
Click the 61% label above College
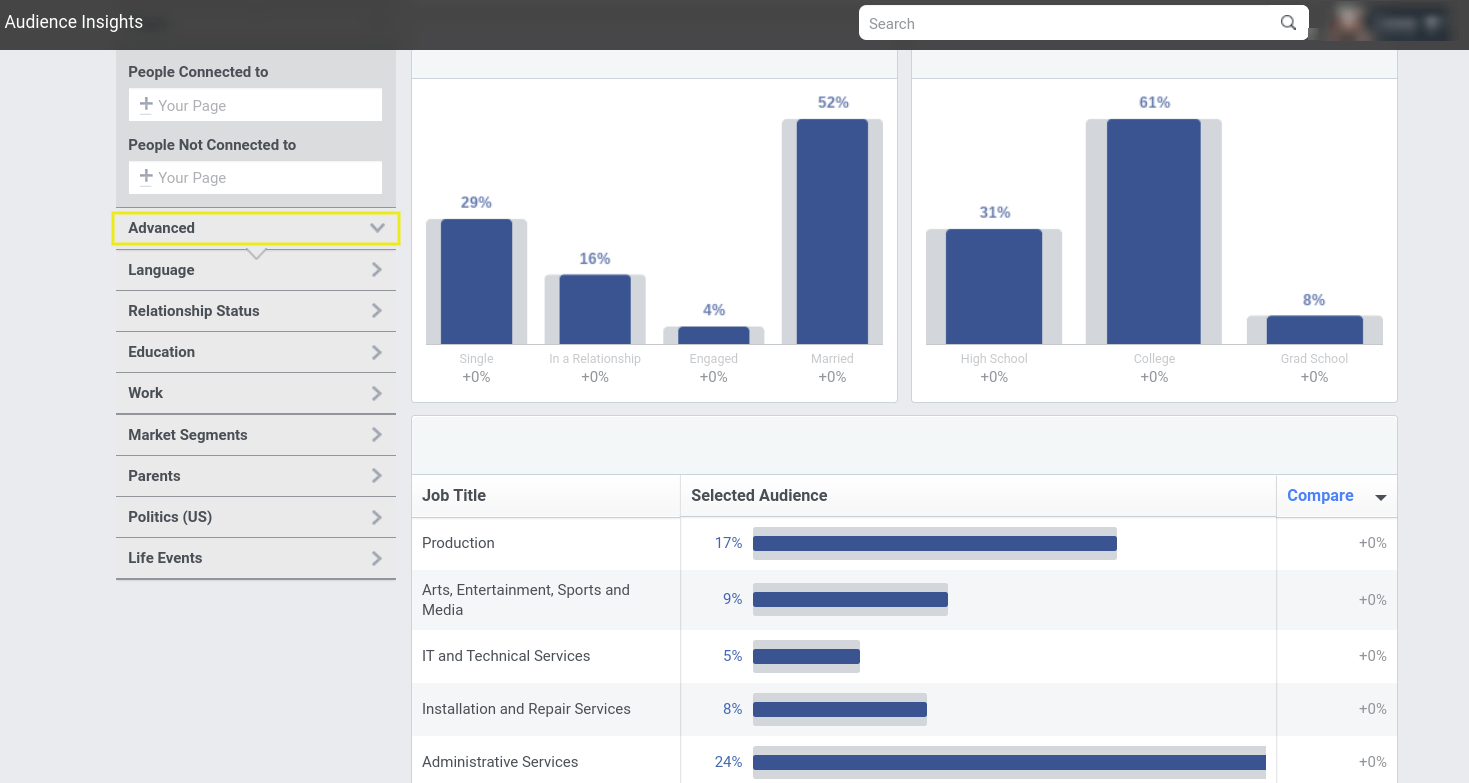pos(1154,102)
